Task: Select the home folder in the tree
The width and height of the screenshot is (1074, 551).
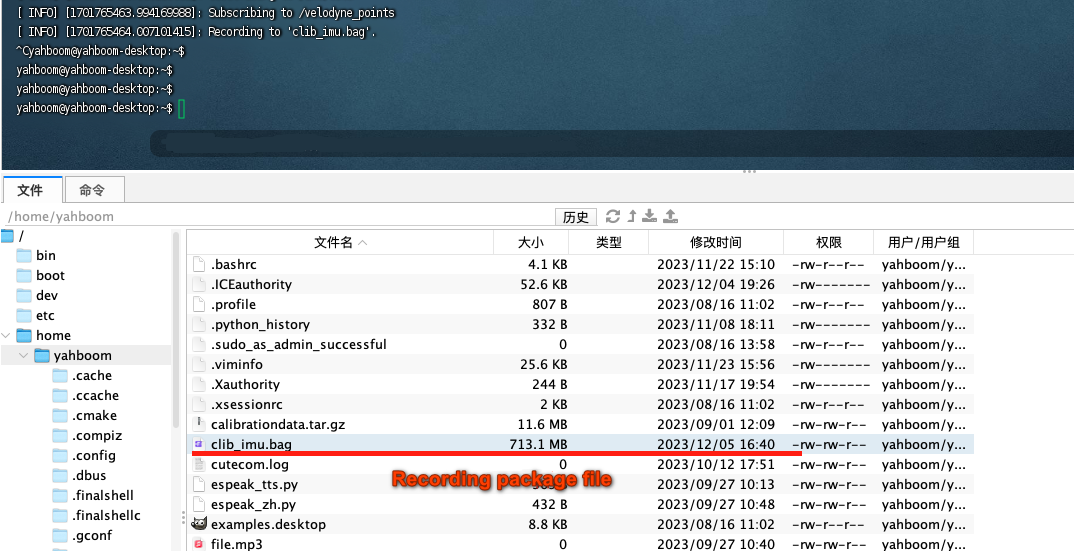Action: 53,335
